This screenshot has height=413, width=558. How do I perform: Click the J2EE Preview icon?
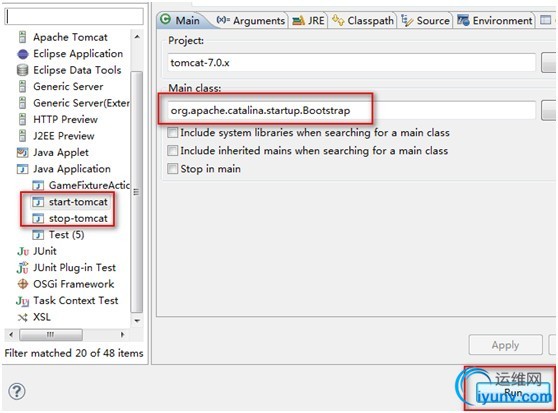pos(22,136)
